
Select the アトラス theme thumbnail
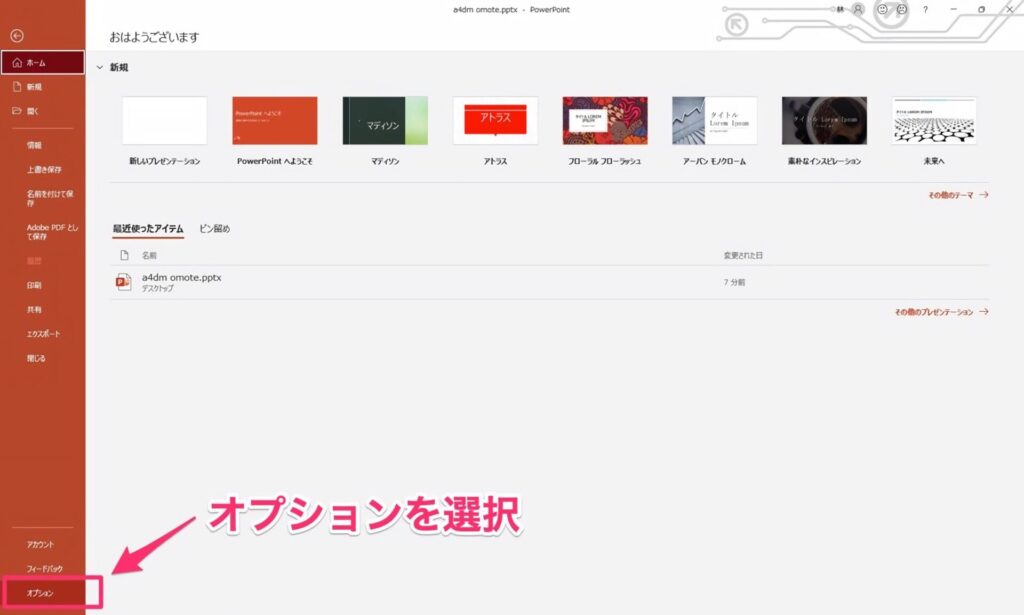(495, 121)
